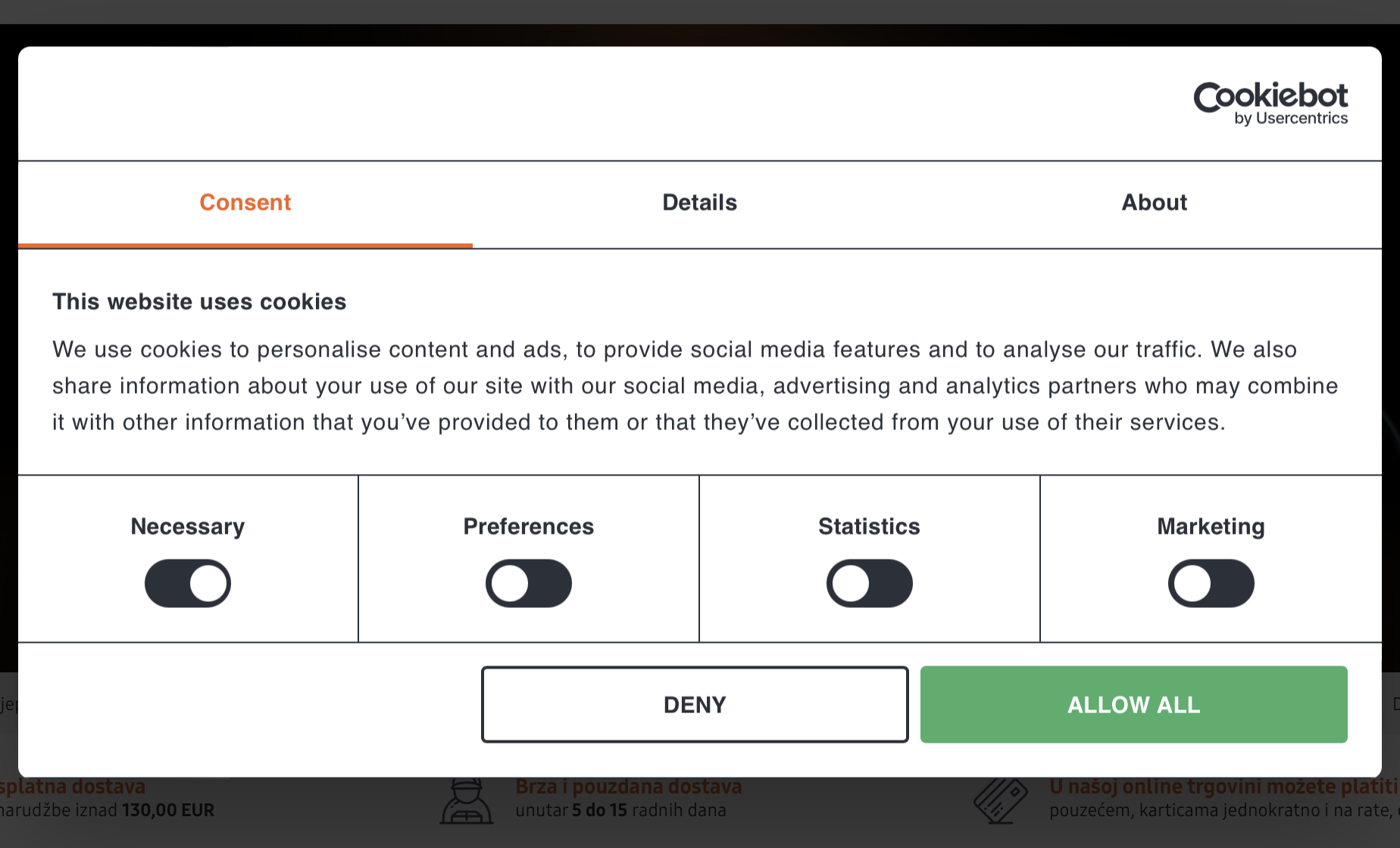Open the About tab
This screenshot has width=1400, height=848.
1154,203
